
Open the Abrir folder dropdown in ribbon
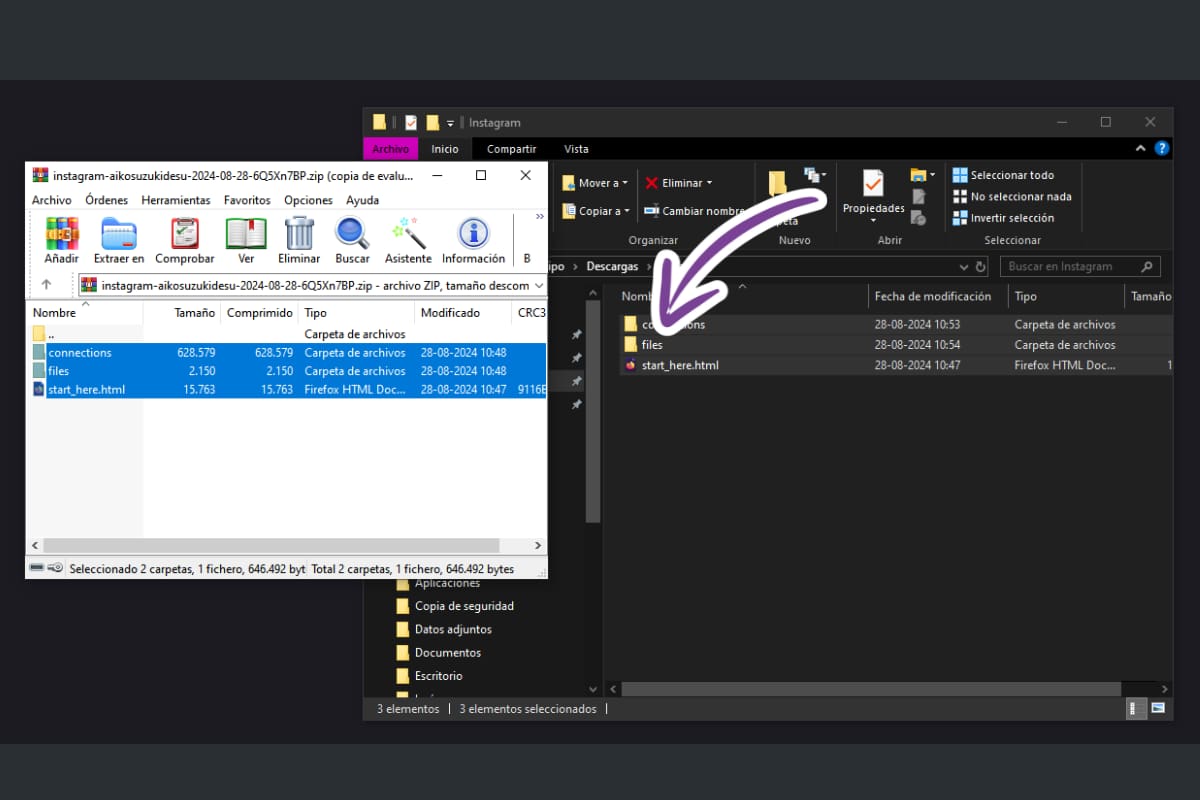click(x=923, y=175)
